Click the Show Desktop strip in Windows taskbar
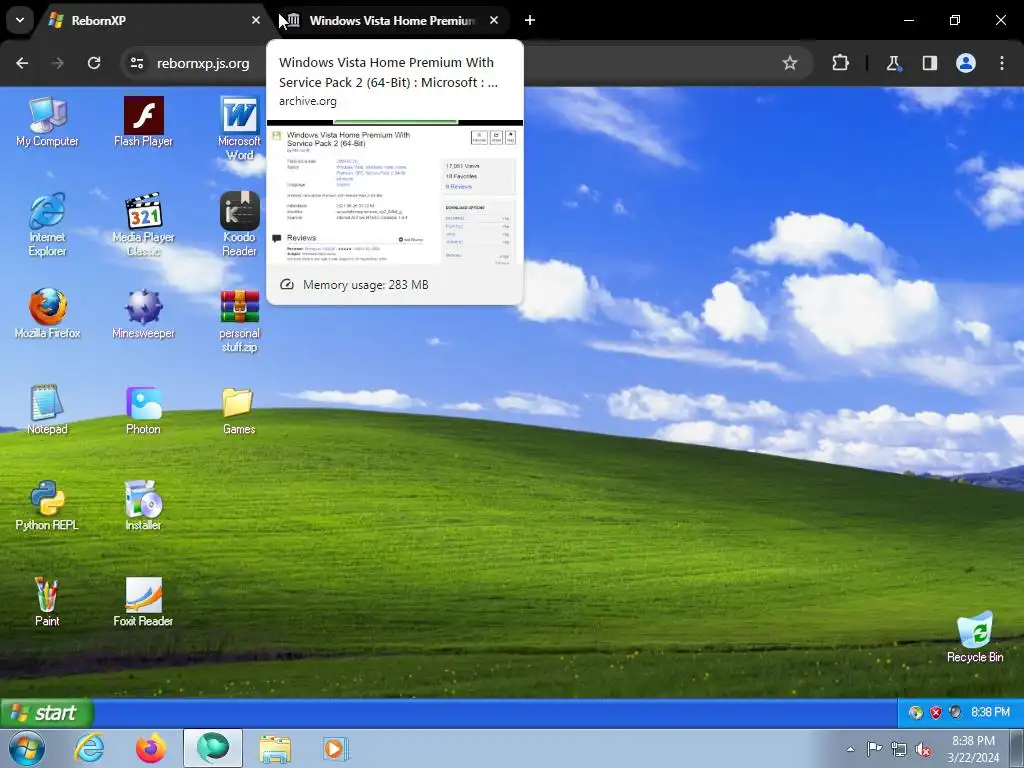Image resolution: width=1024 pixels, height=768 pixels. [1017, 748]
